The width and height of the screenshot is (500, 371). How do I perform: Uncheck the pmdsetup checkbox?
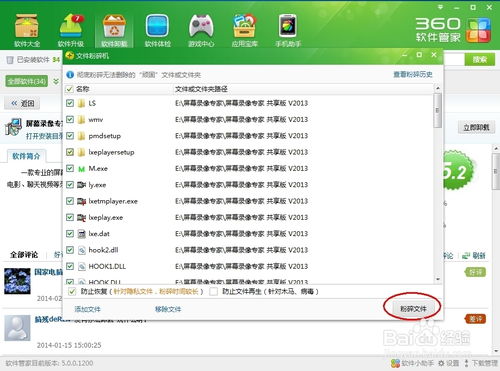tap(70, 136)
